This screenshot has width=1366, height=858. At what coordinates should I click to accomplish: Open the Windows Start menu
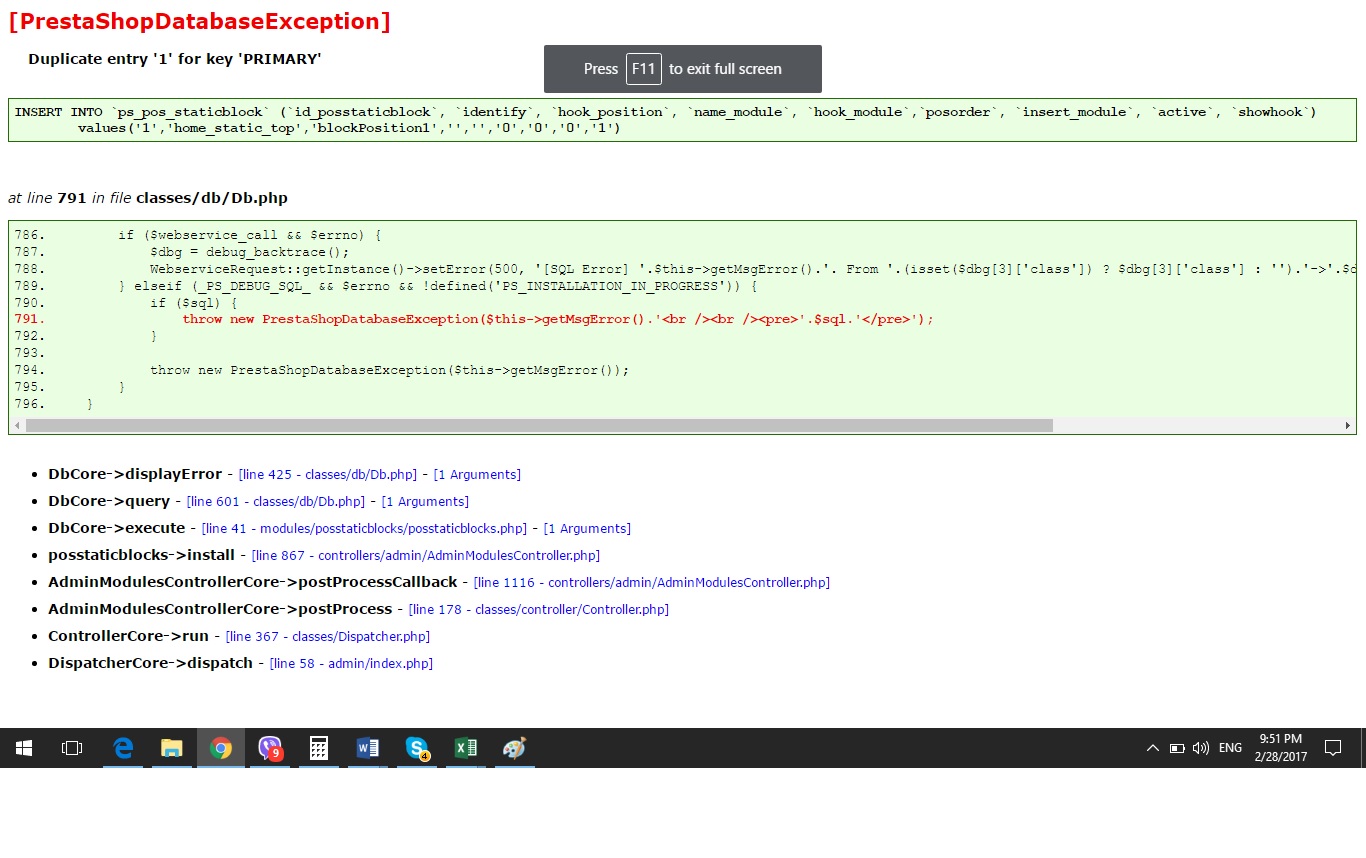[x=24, y=748]
